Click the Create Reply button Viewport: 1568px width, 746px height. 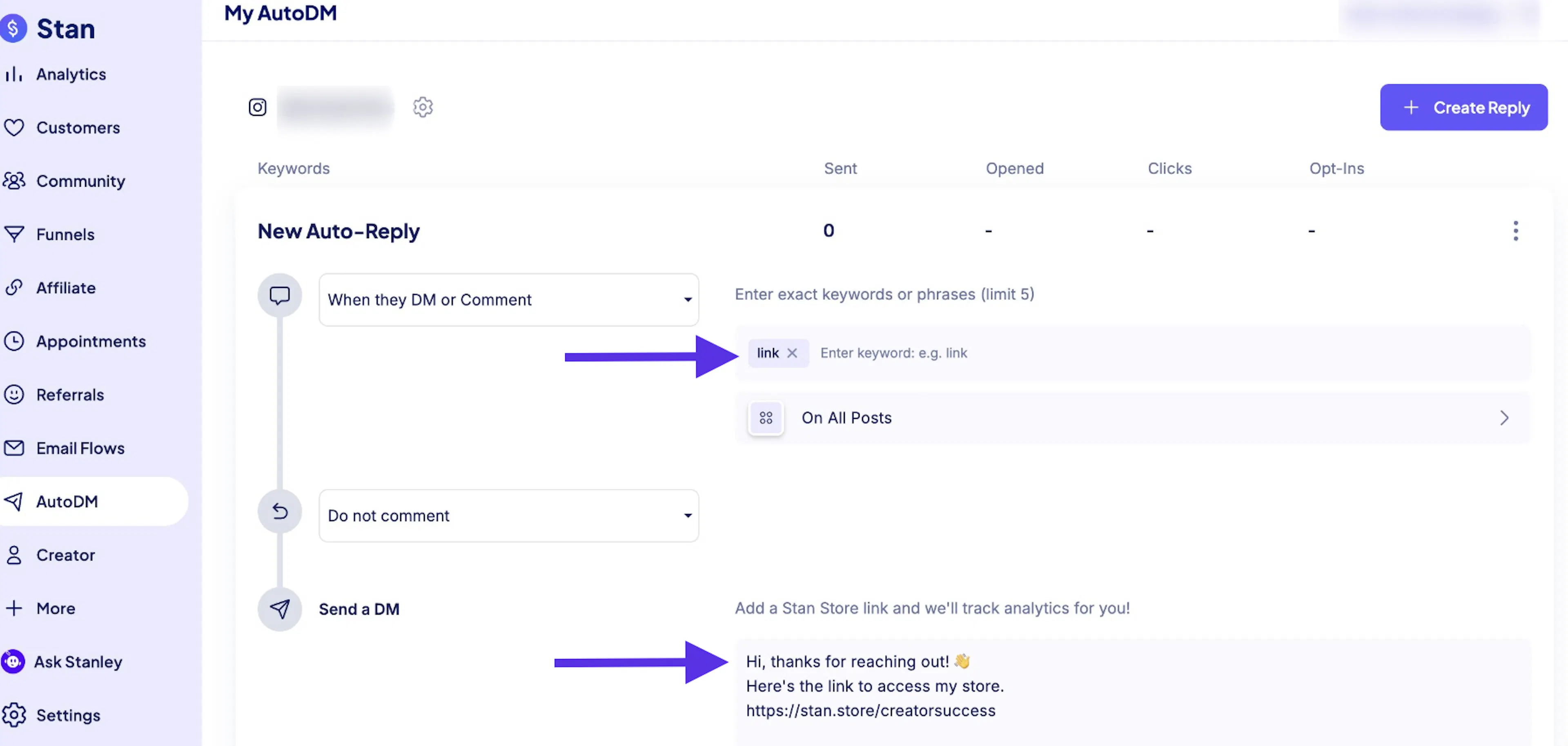1463,107
